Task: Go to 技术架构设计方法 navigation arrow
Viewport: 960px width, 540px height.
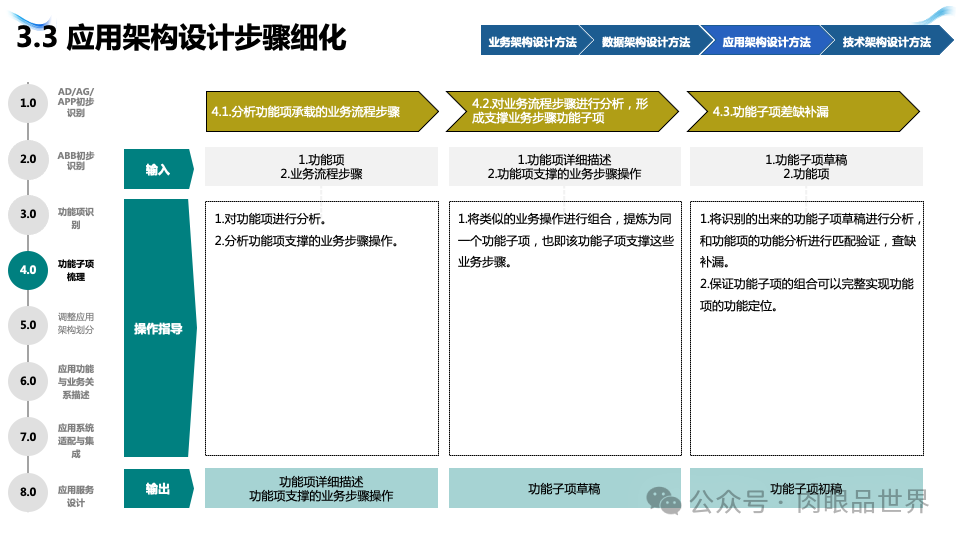Action: 887,41
